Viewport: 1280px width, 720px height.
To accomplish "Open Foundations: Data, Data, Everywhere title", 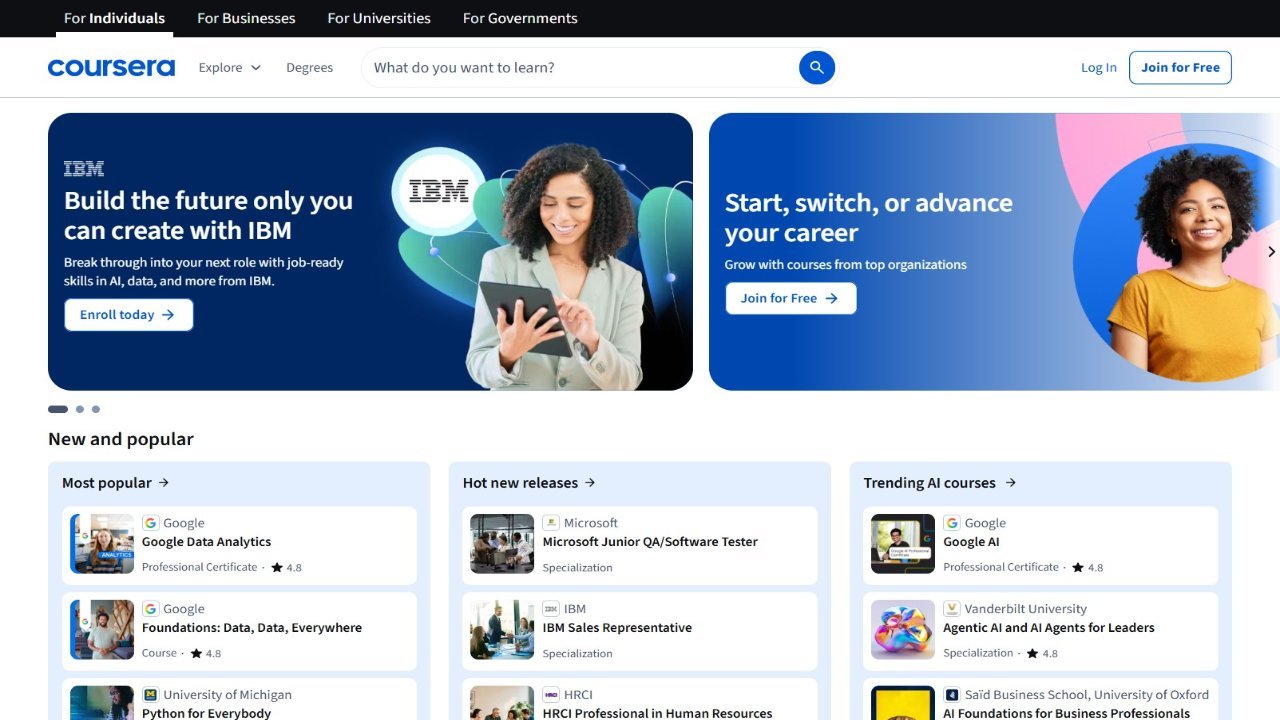I will tap(252, 628).
